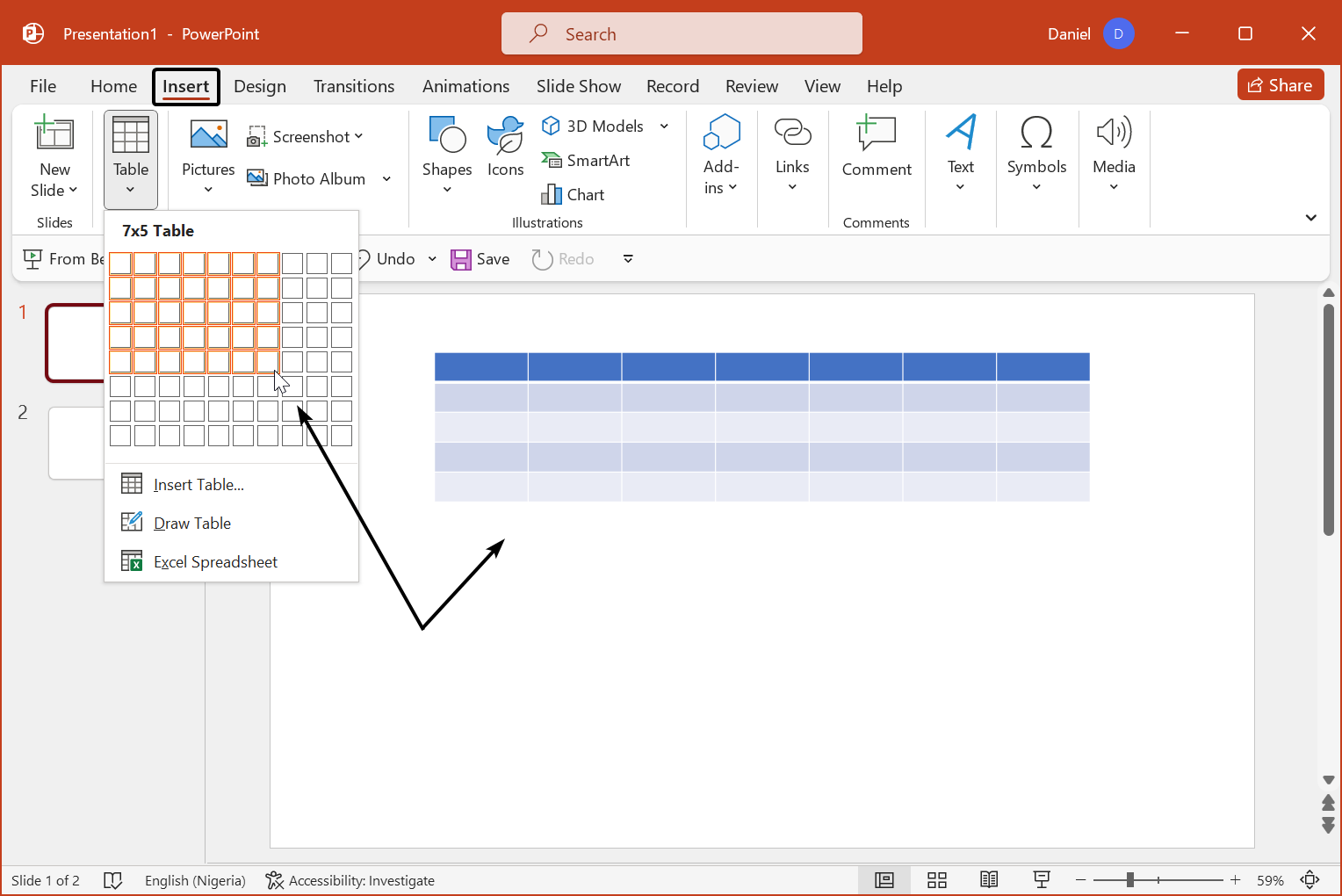Screen dimensions: 1342x896
Task: Insert a Chart
Action: 574,195
